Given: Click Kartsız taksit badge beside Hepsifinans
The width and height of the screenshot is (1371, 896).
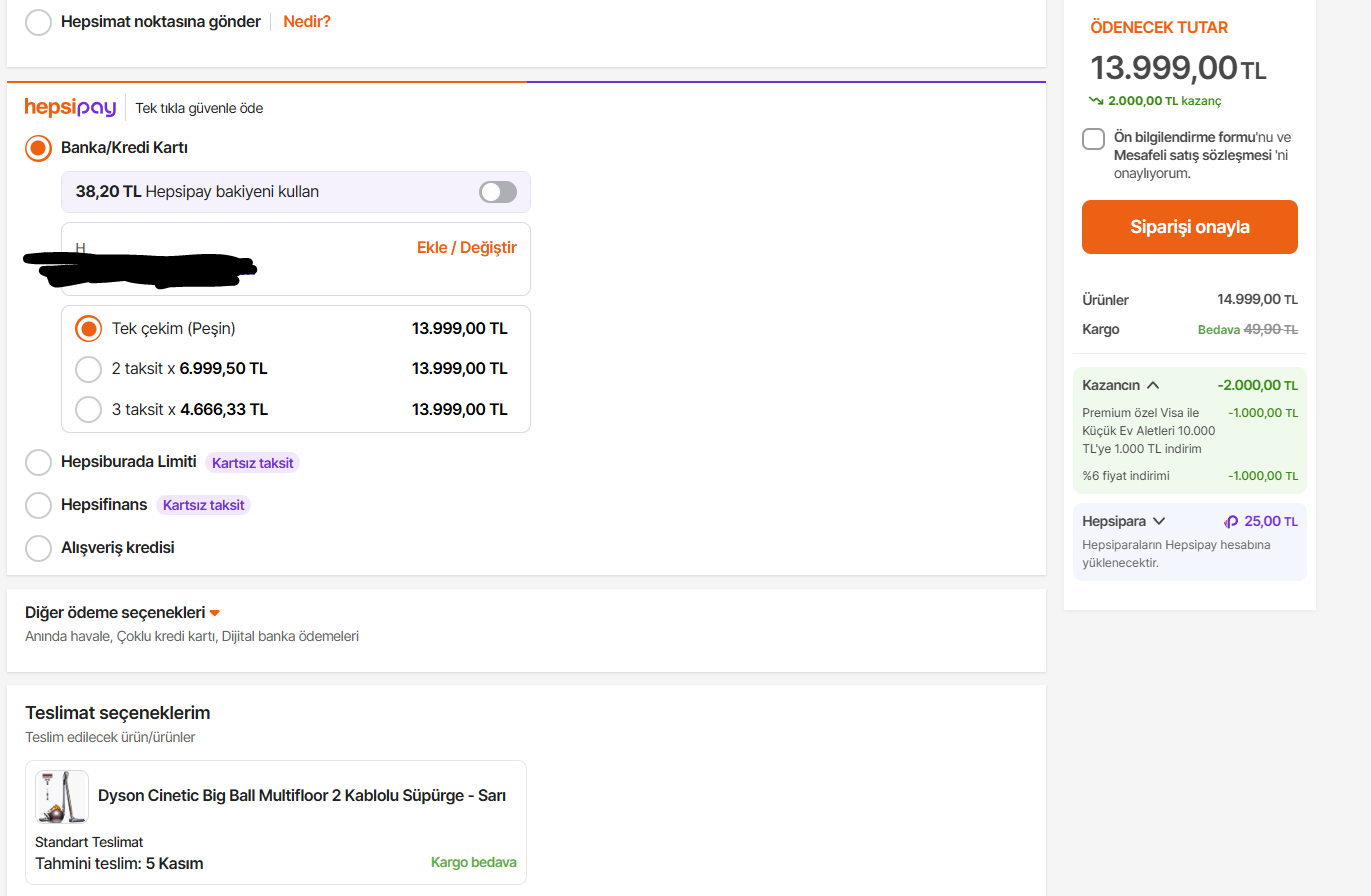Looking at the screenshot, I should pyautogui.click(x=203, y=505).
